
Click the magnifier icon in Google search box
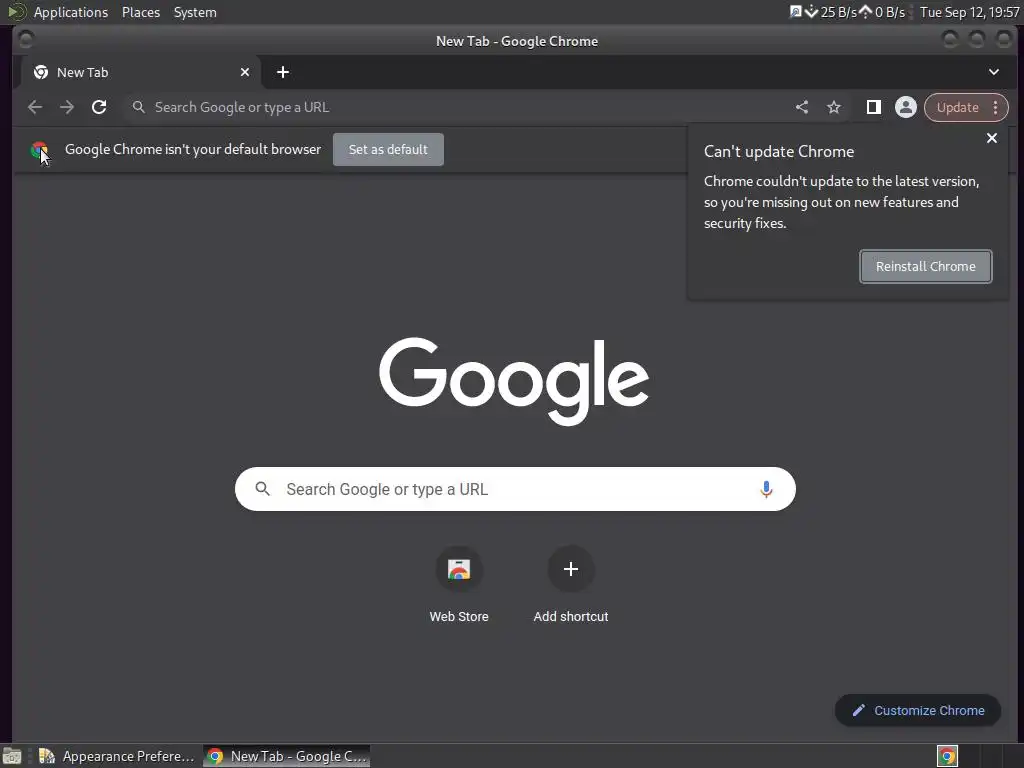[263, 489]
